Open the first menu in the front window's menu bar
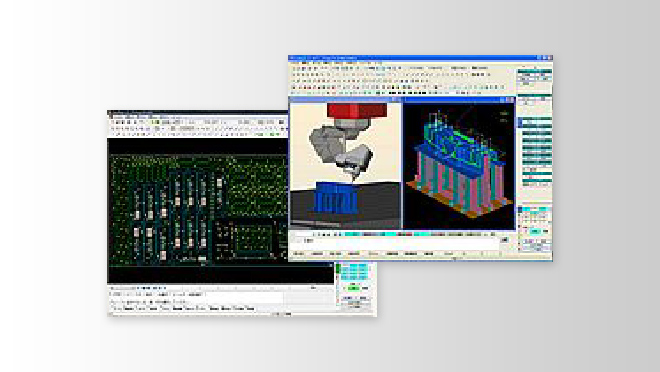 point(295,63)
